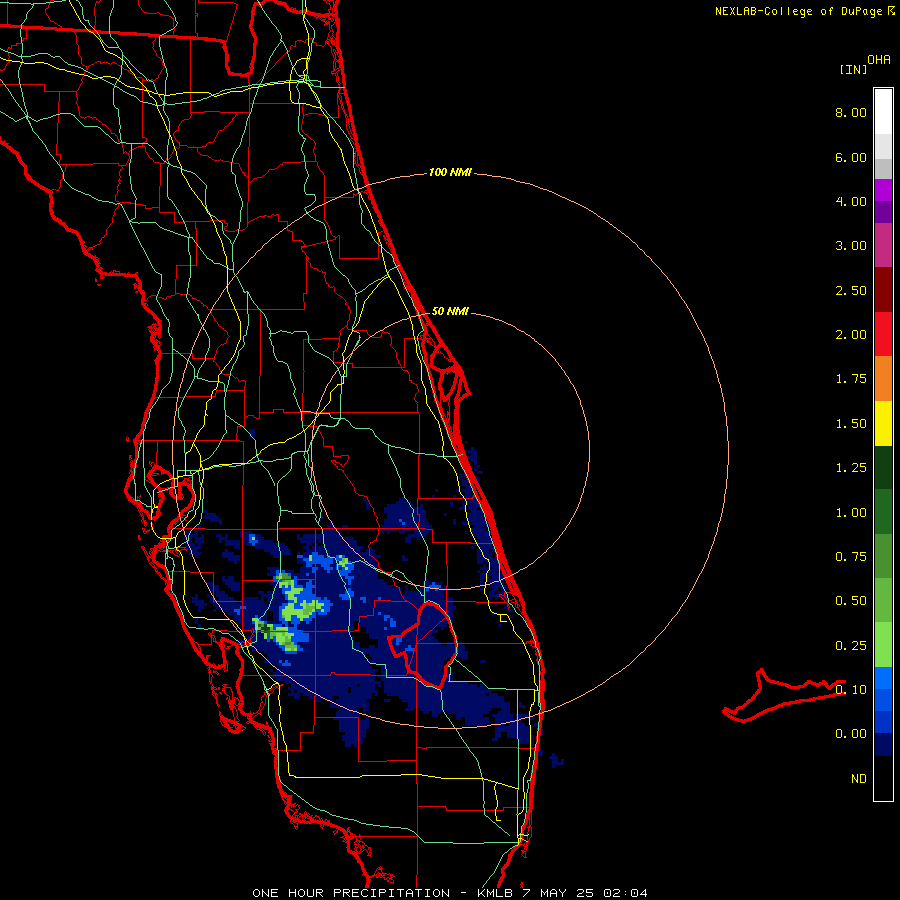900x900 pixels.
Task: Click the 1.50 legend value
Action: [851, 424]
